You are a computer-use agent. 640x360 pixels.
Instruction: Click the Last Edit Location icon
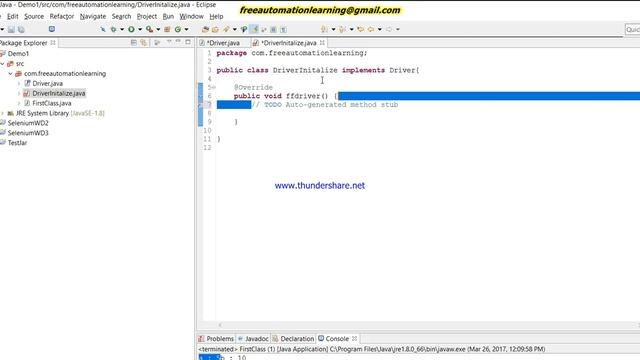[360, 29]
